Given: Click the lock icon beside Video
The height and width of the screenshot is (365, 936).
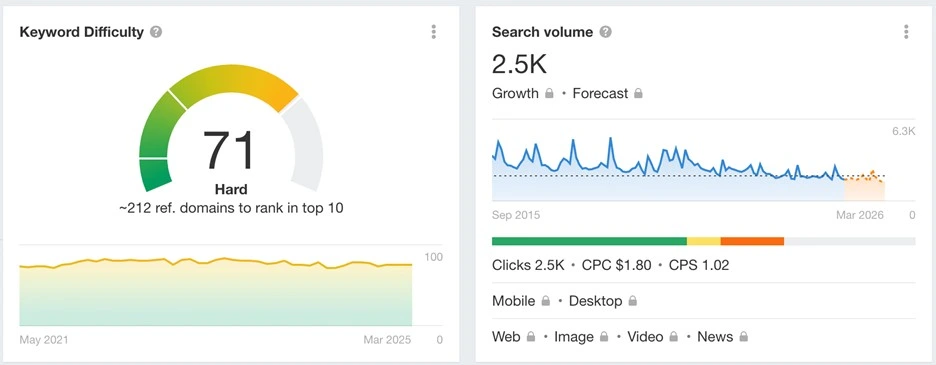Looking at the screenshot, I should (x=673, y=337).
